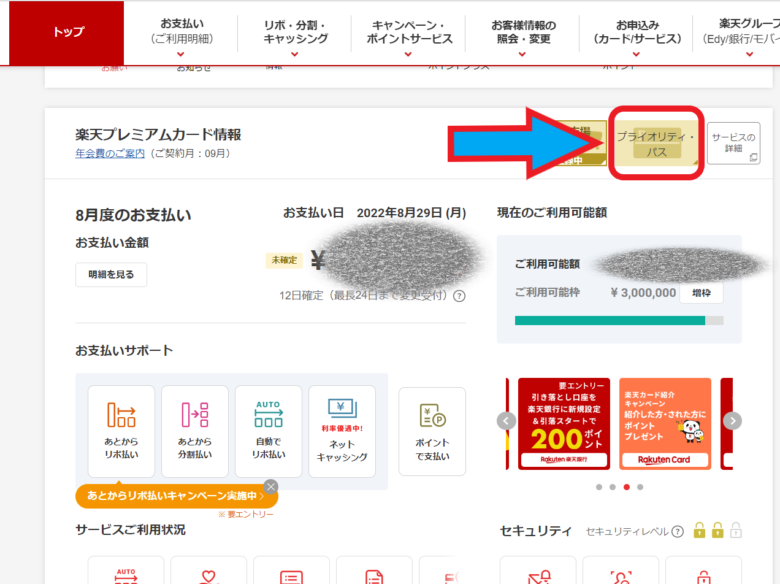Click AUTO icon in サービスご利用状況

click(x=126, y=576)
